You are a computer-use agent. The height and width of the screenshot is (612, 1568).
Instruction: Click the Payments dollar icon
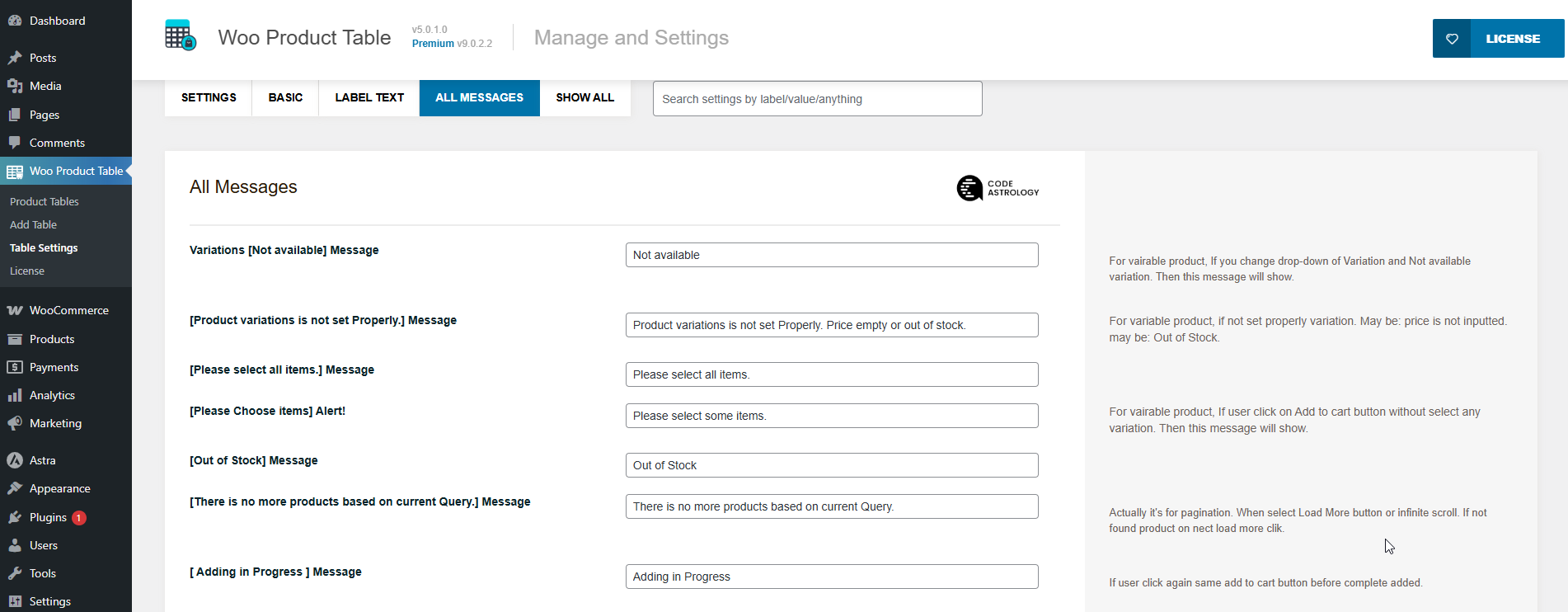point(15,367)
